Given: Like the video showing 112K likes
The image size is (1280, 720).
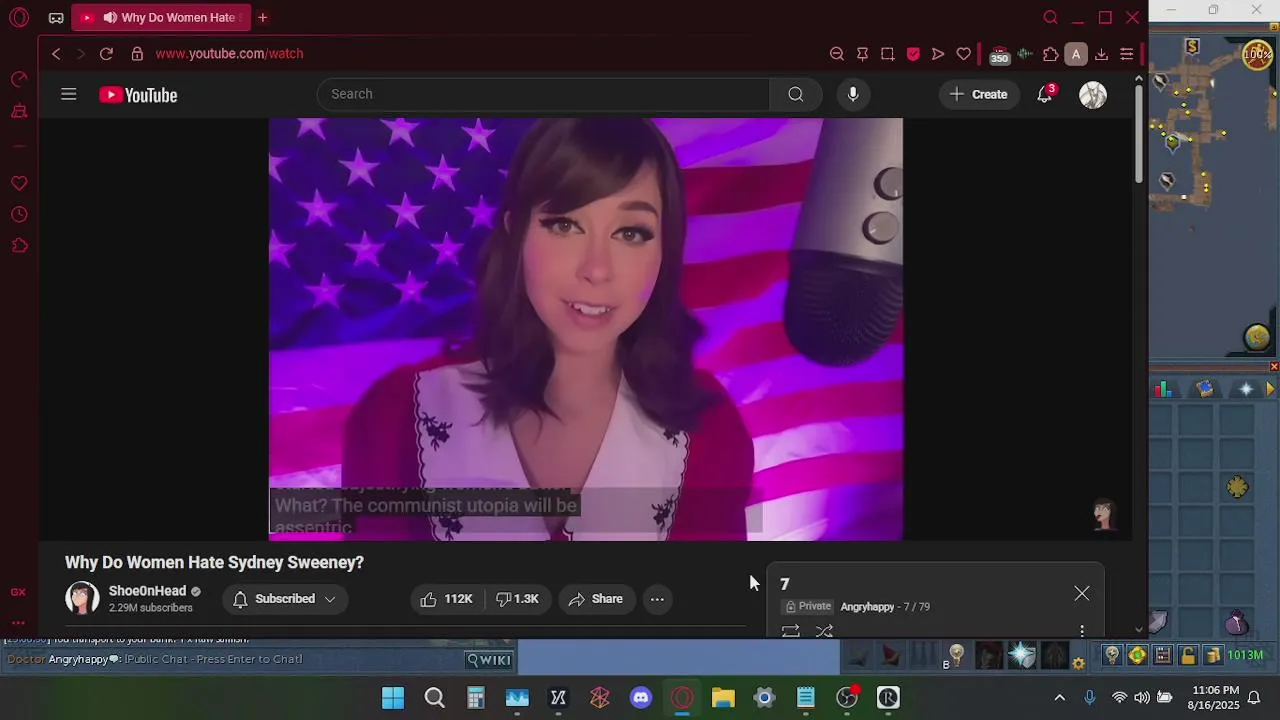Looking at the screenshot, I should coord(446,599).
